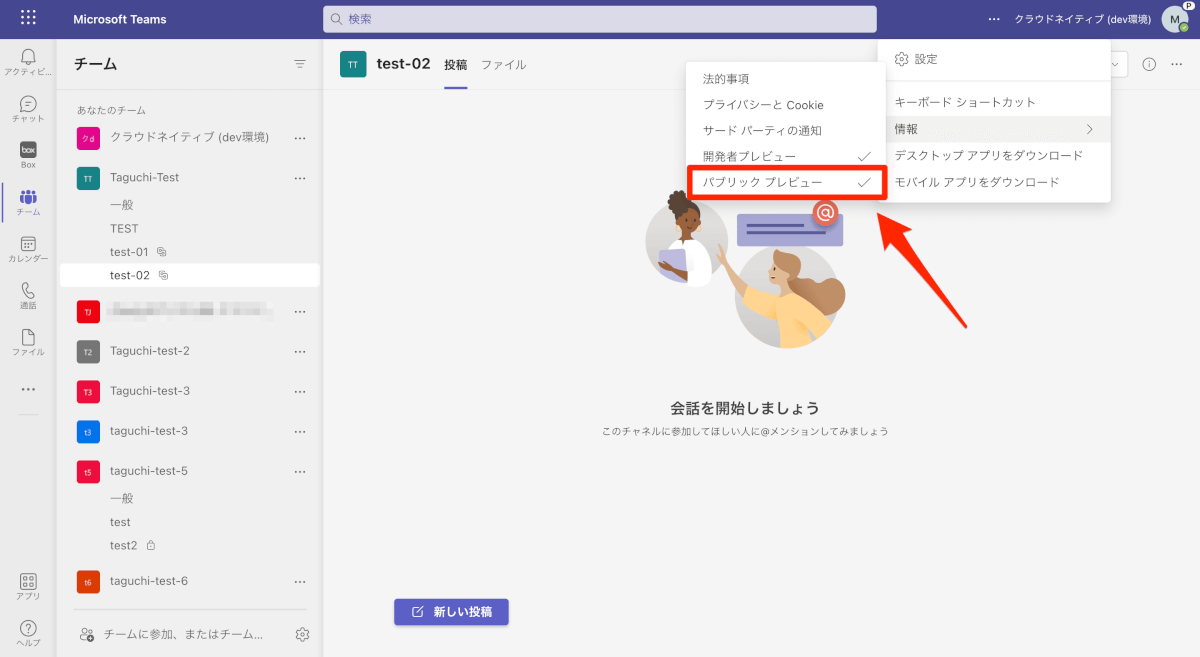Open more options for taguchi-test-5 team
The image size is (1200, 657).
click(x=300, y=471)
